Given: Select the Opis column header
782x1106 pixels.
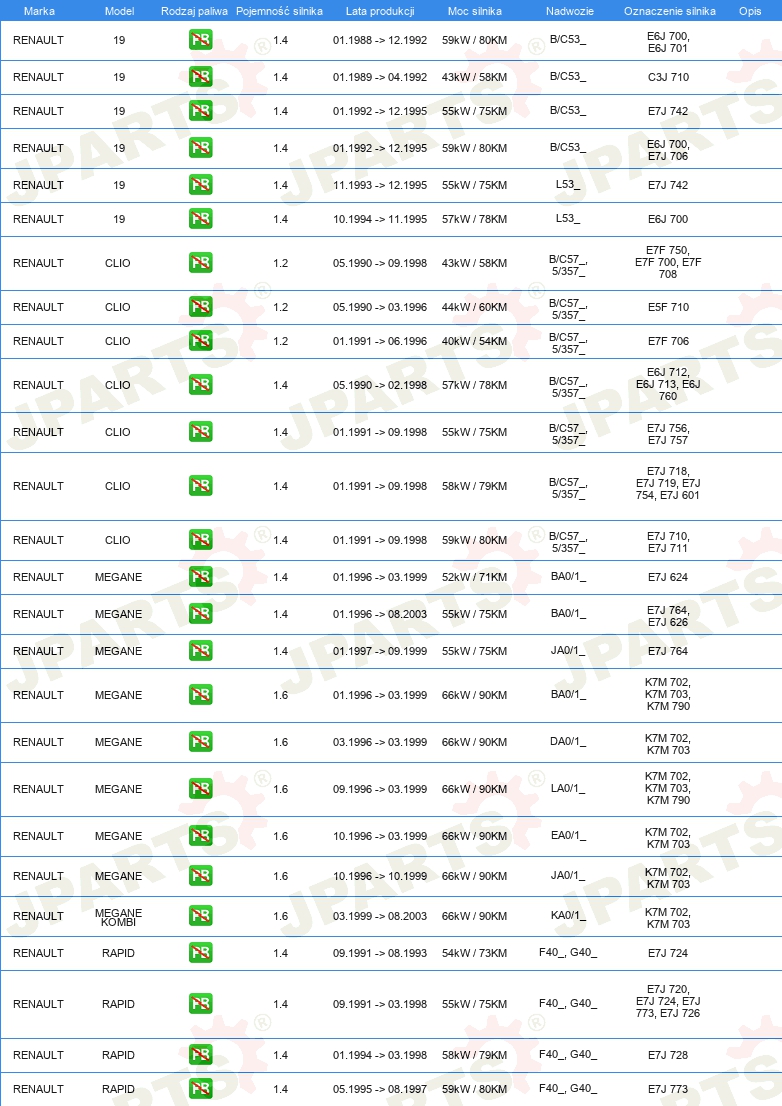Looking at the screenshot, I should [750, 11].
